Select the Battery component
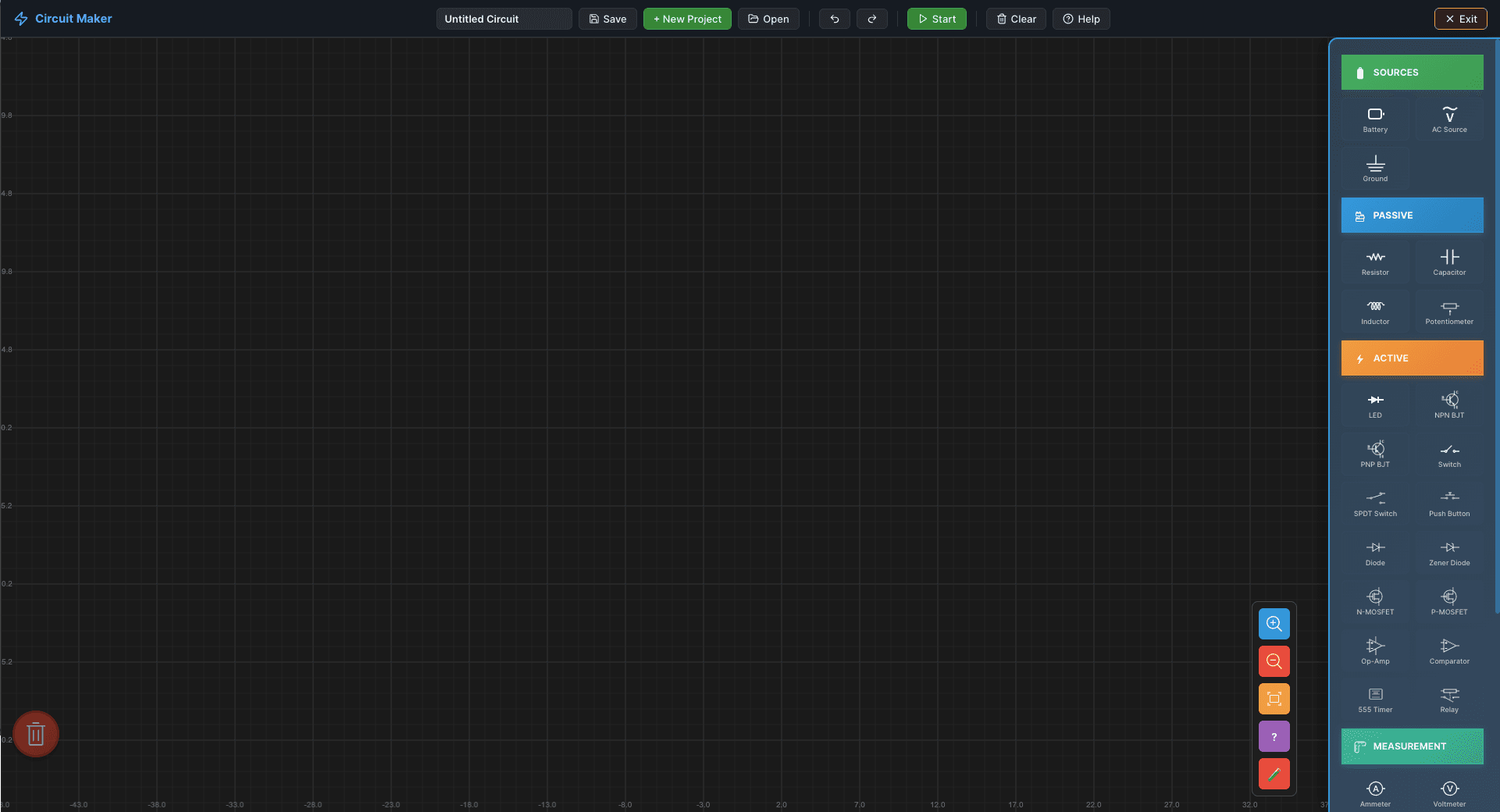This screenshot has width=1500, height=812. coord(1375,119)
